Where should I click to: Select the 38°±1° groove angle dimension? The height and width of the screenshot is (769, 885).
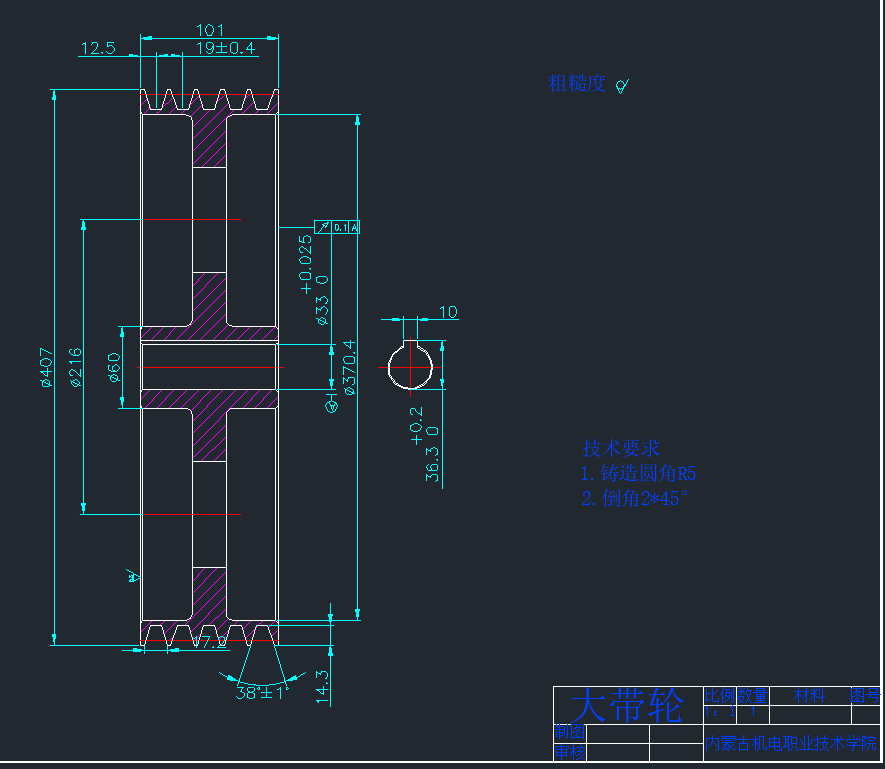tap(262, 691)
